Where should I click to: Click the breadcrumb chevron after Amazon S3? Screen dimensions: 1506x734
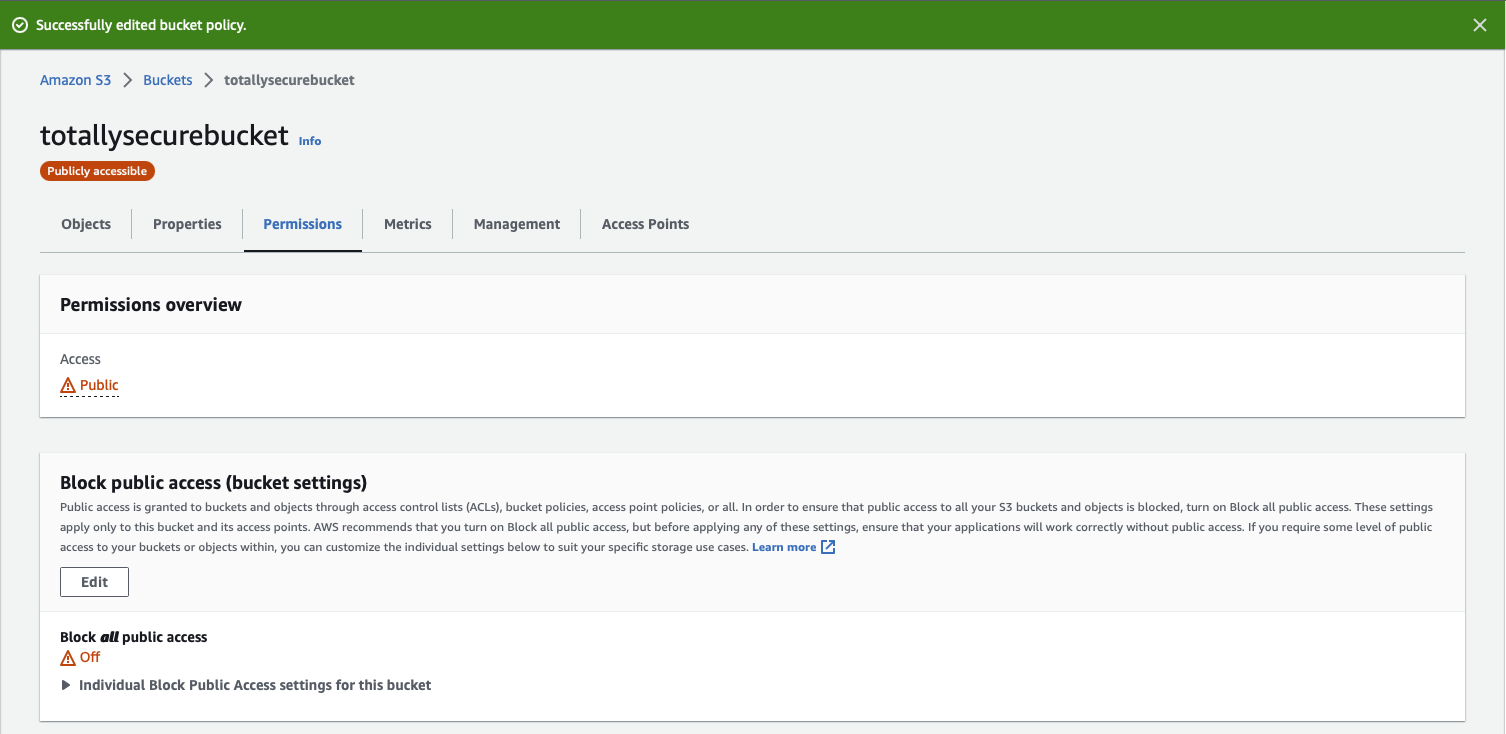coord(128,80)
